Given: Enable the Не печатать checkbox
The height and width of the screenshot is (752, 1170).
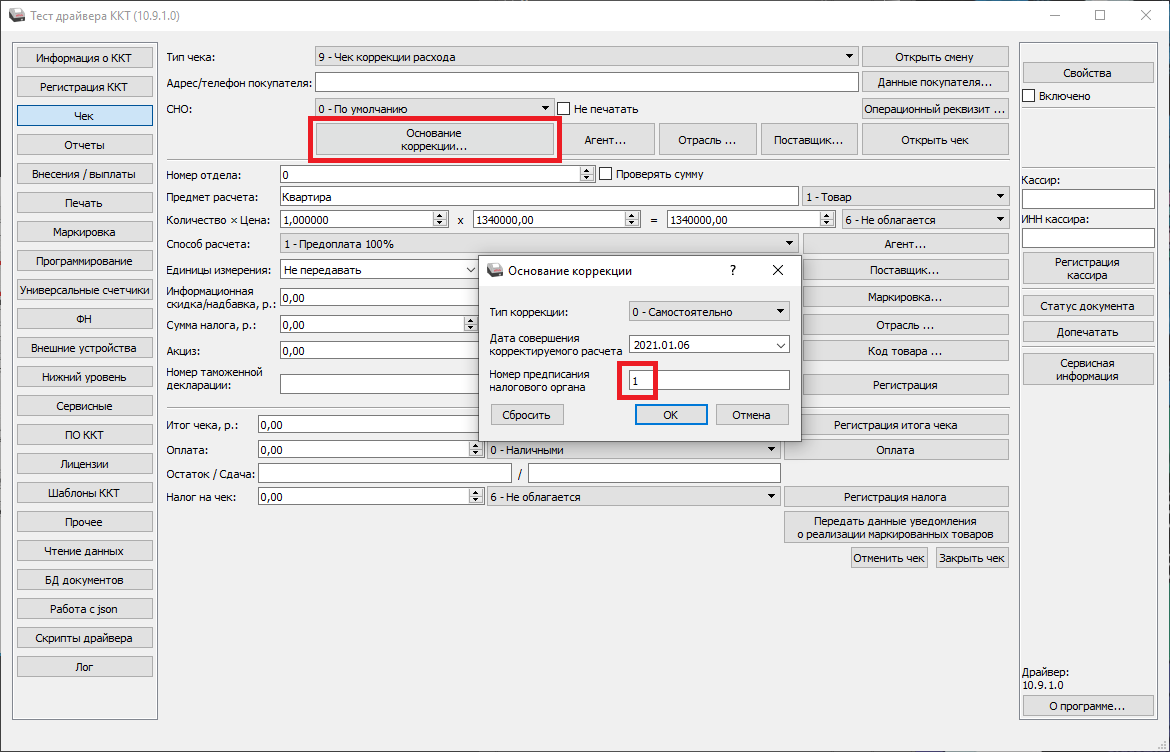Looking at the screenshot, I should click(x=564, y=109).
